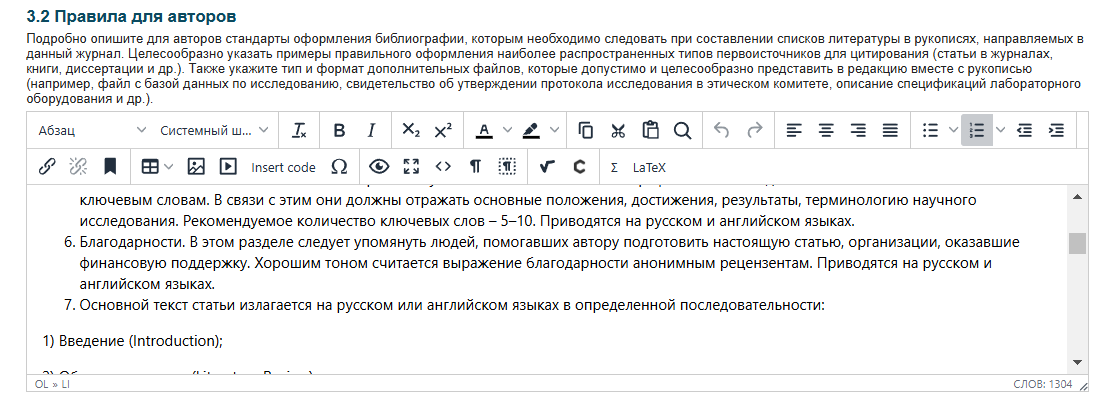
Task: Click the СЛОВ: 1304 word count
Action: tap(1042, 384)
